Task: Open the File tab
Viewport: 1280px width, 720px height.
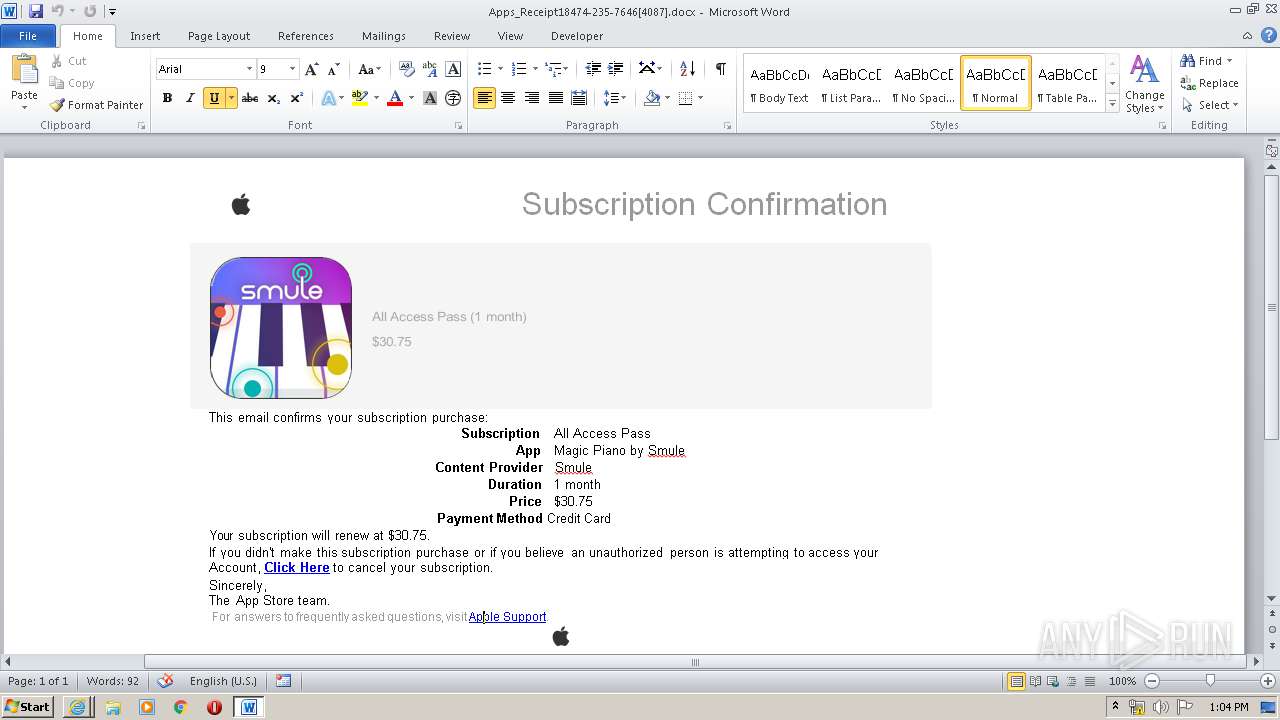Action: (28, 36)
